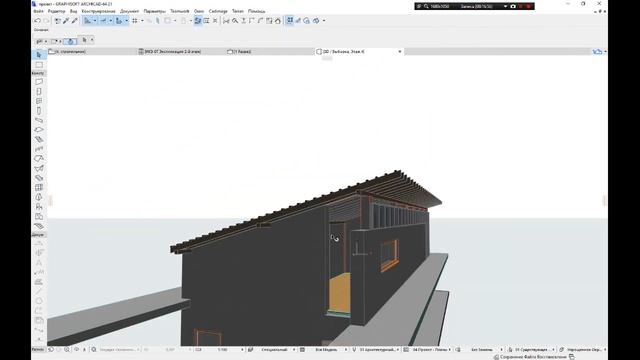Viewport: 640px width, 360px height.
Task: Open the 1:100 scale dropdown in status bar
Action: coord(242,350)
